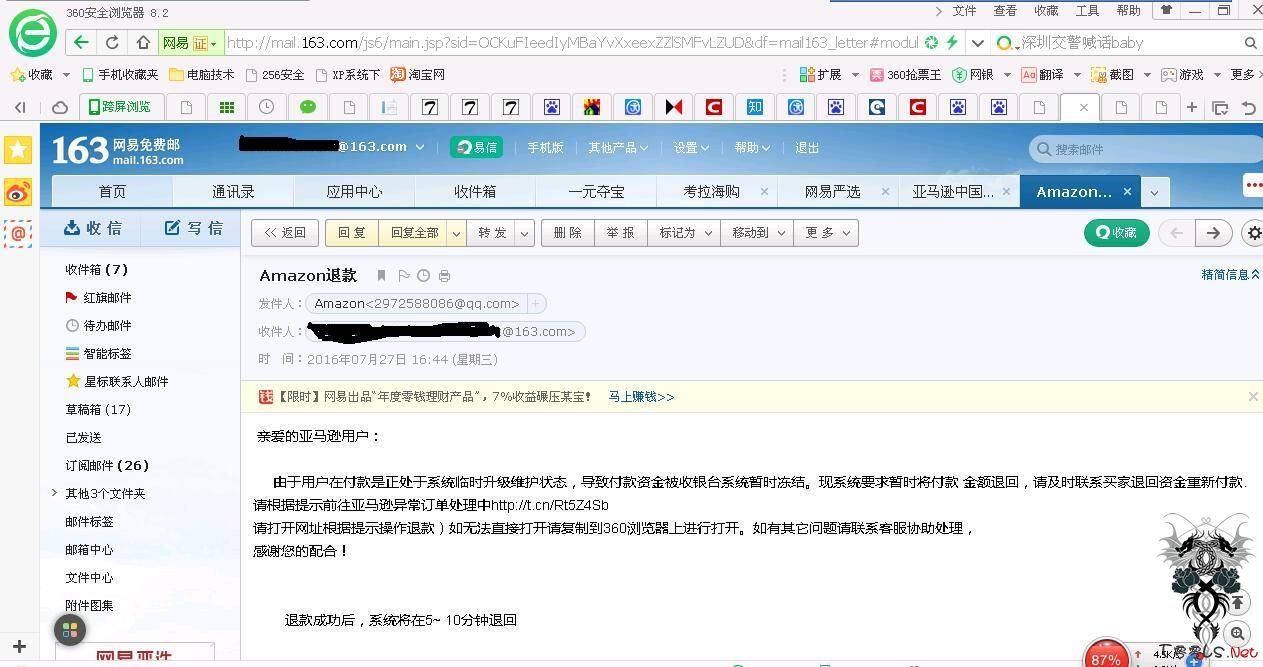Open the 工具 menu at top right

[1086, 10]
